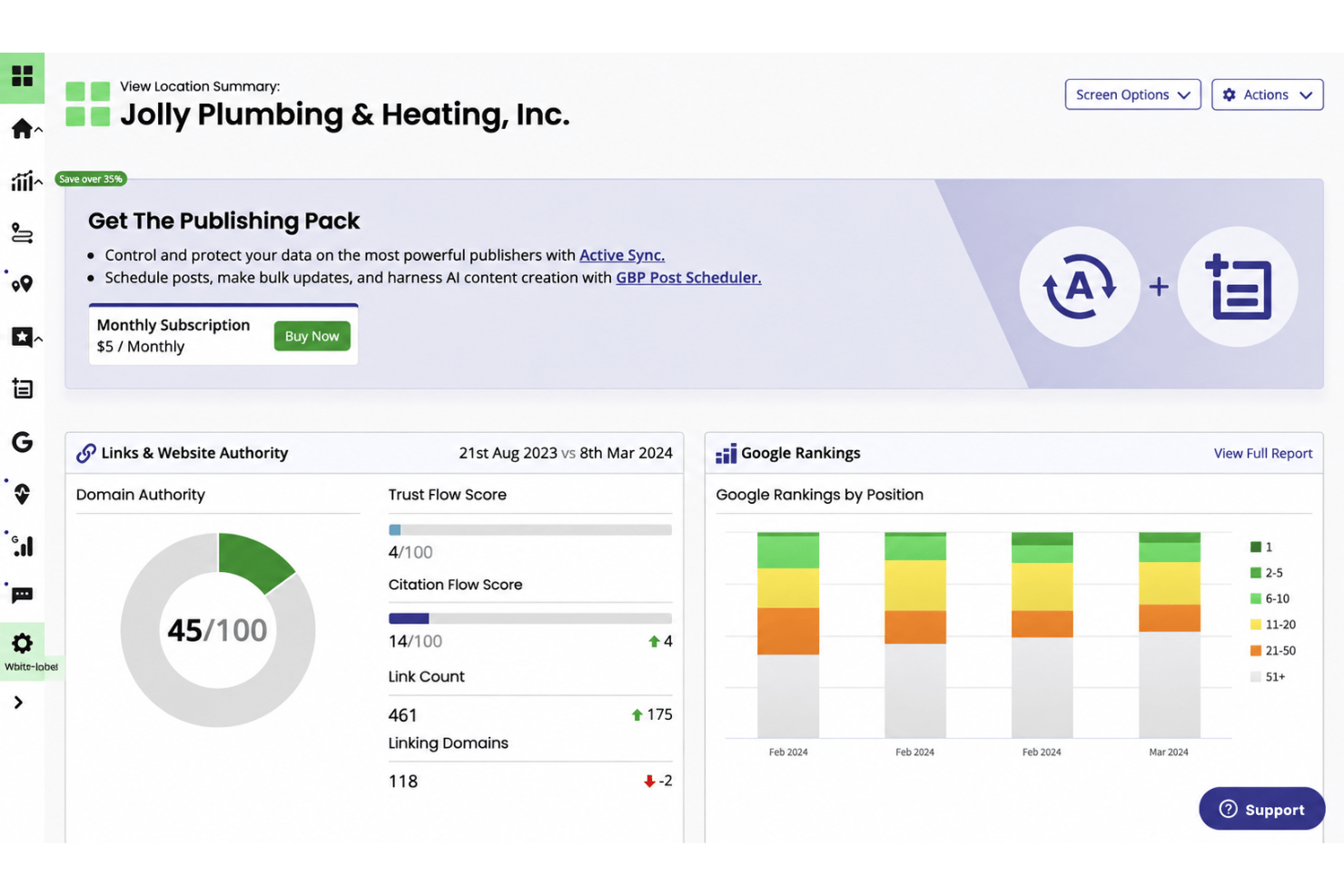Click the Save over 35% badge

91,179
